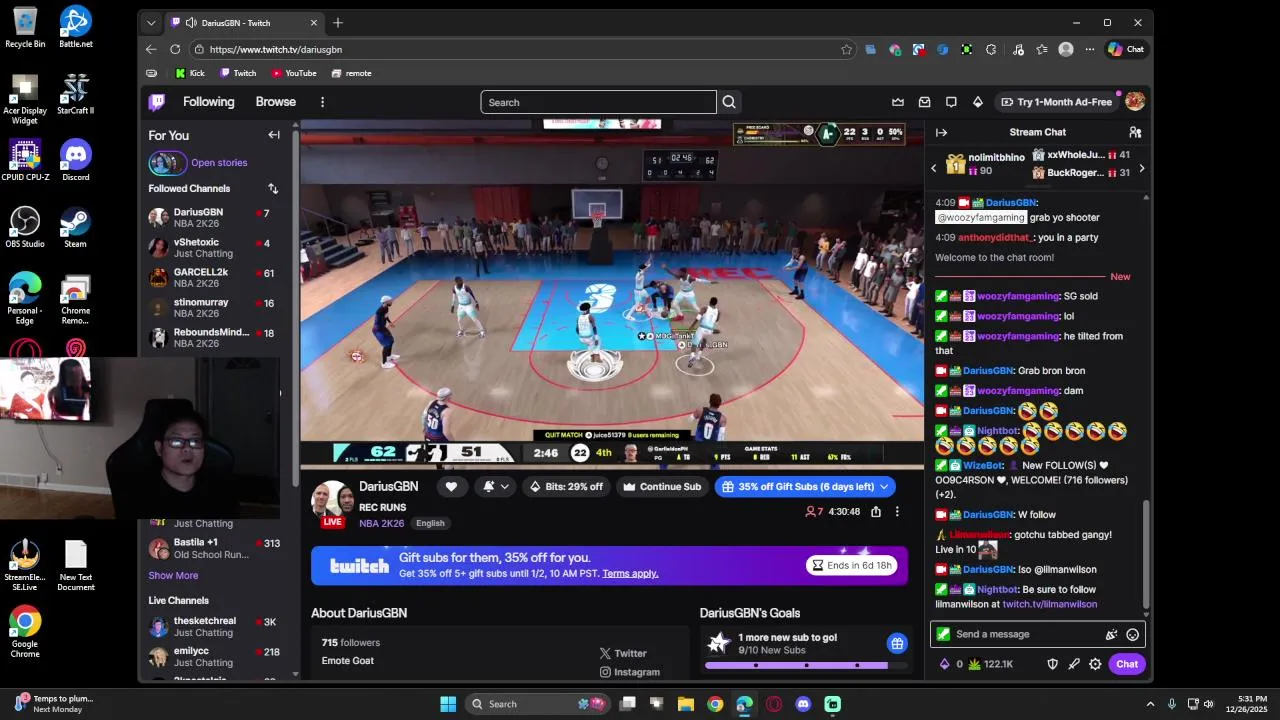Select stinomurray channel in sidebar
Image resolution: width=1280 pixels, height=720 pixels.
(214, 307)
